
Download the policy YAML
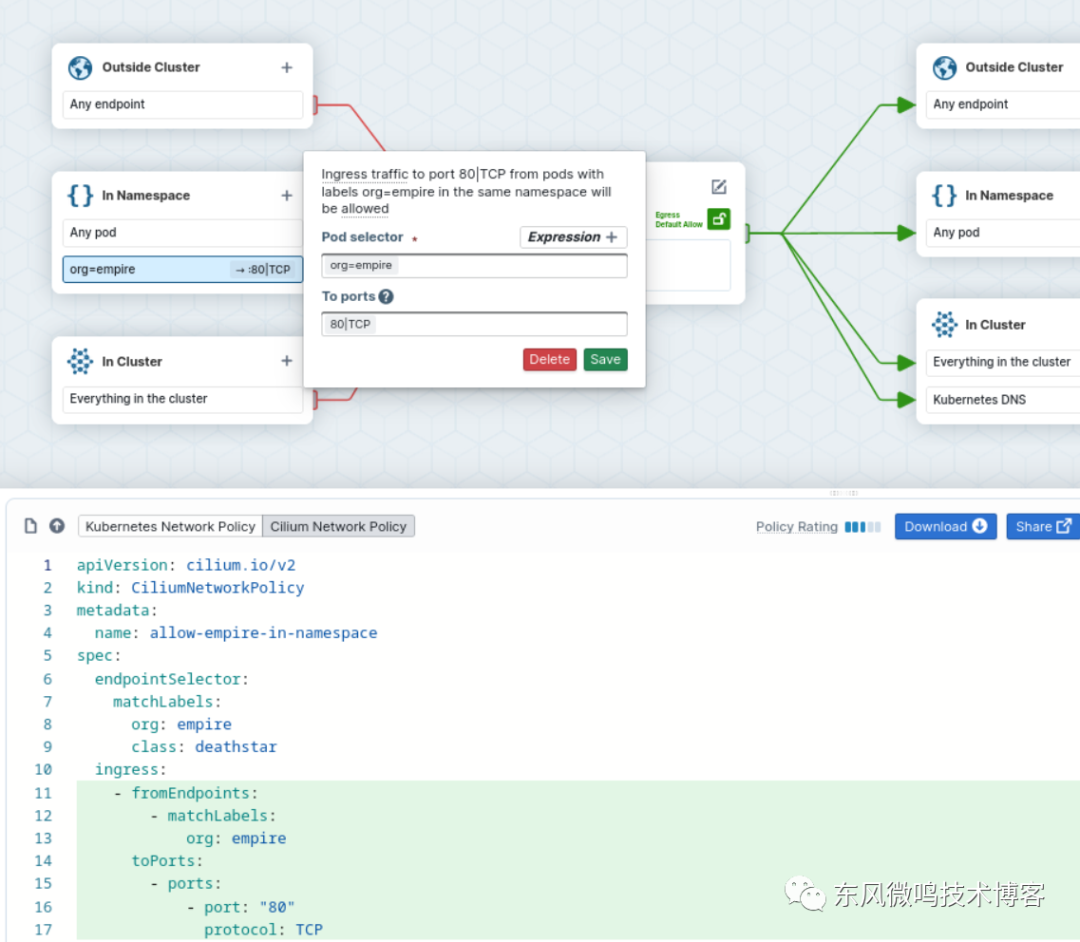(946, 527)
